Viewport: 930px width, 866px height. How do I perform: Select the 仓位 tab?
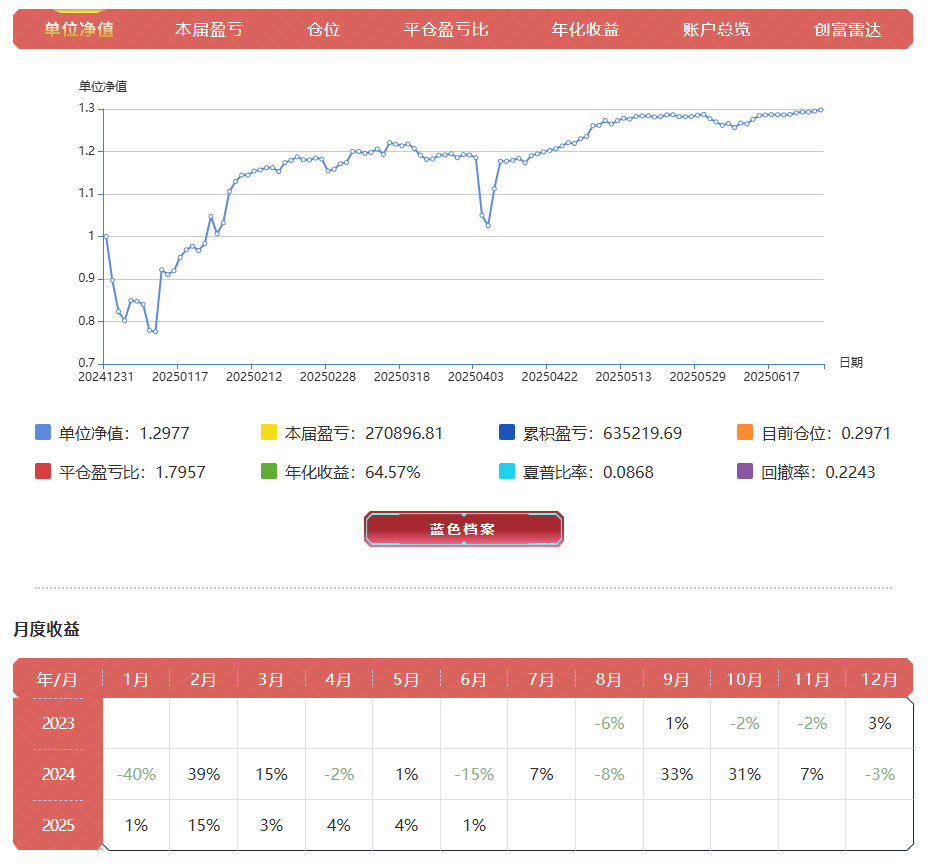pyautogui.click(x=323, y=29)
